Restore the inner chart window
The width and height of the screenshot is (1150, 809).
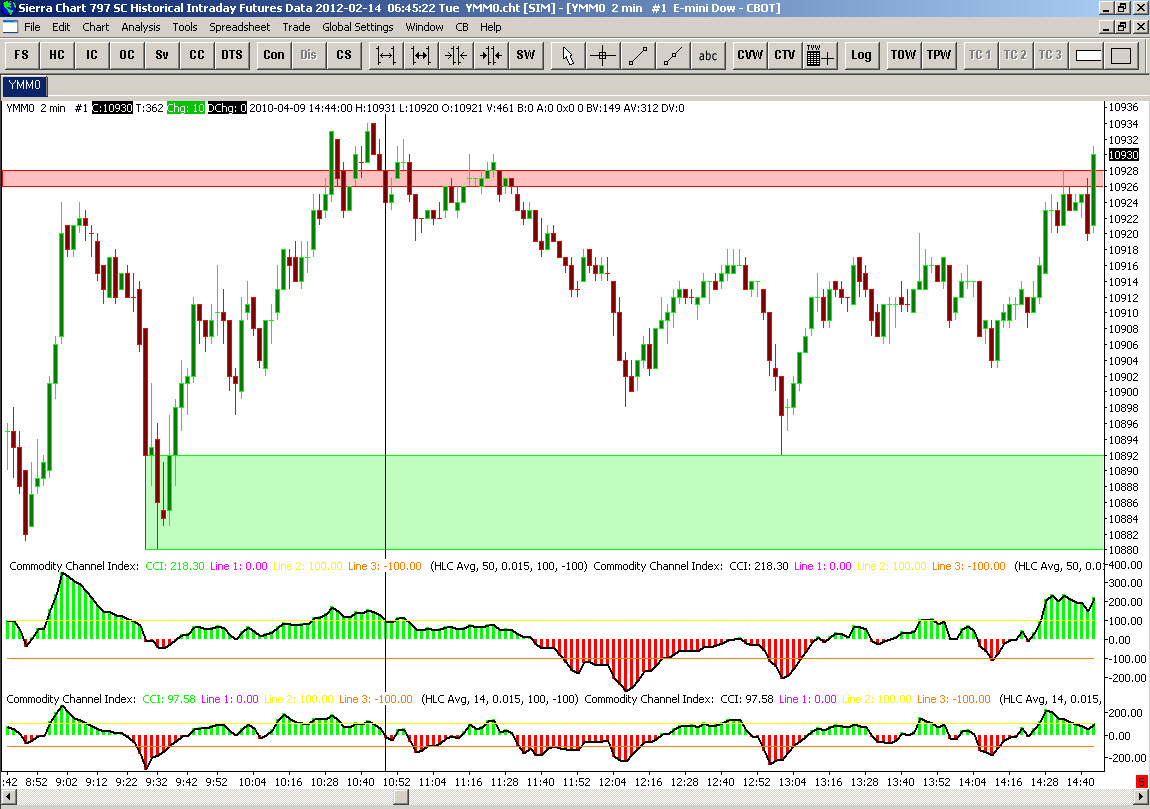pyautogui.click(x=1122, y=27)
